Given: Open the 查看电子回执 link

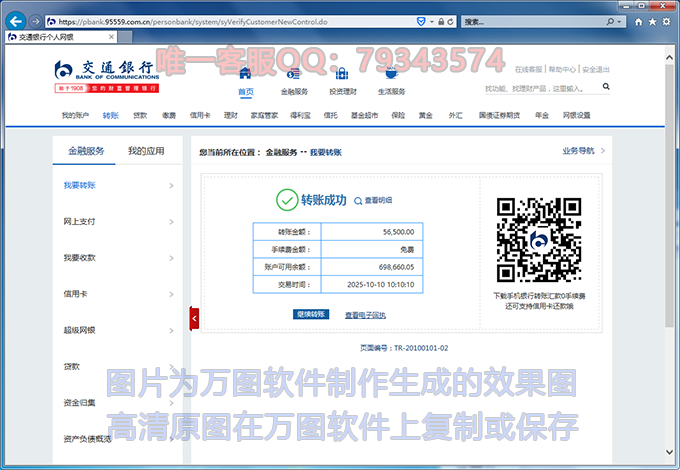Looking at the screenshot, I should [365, 315].
